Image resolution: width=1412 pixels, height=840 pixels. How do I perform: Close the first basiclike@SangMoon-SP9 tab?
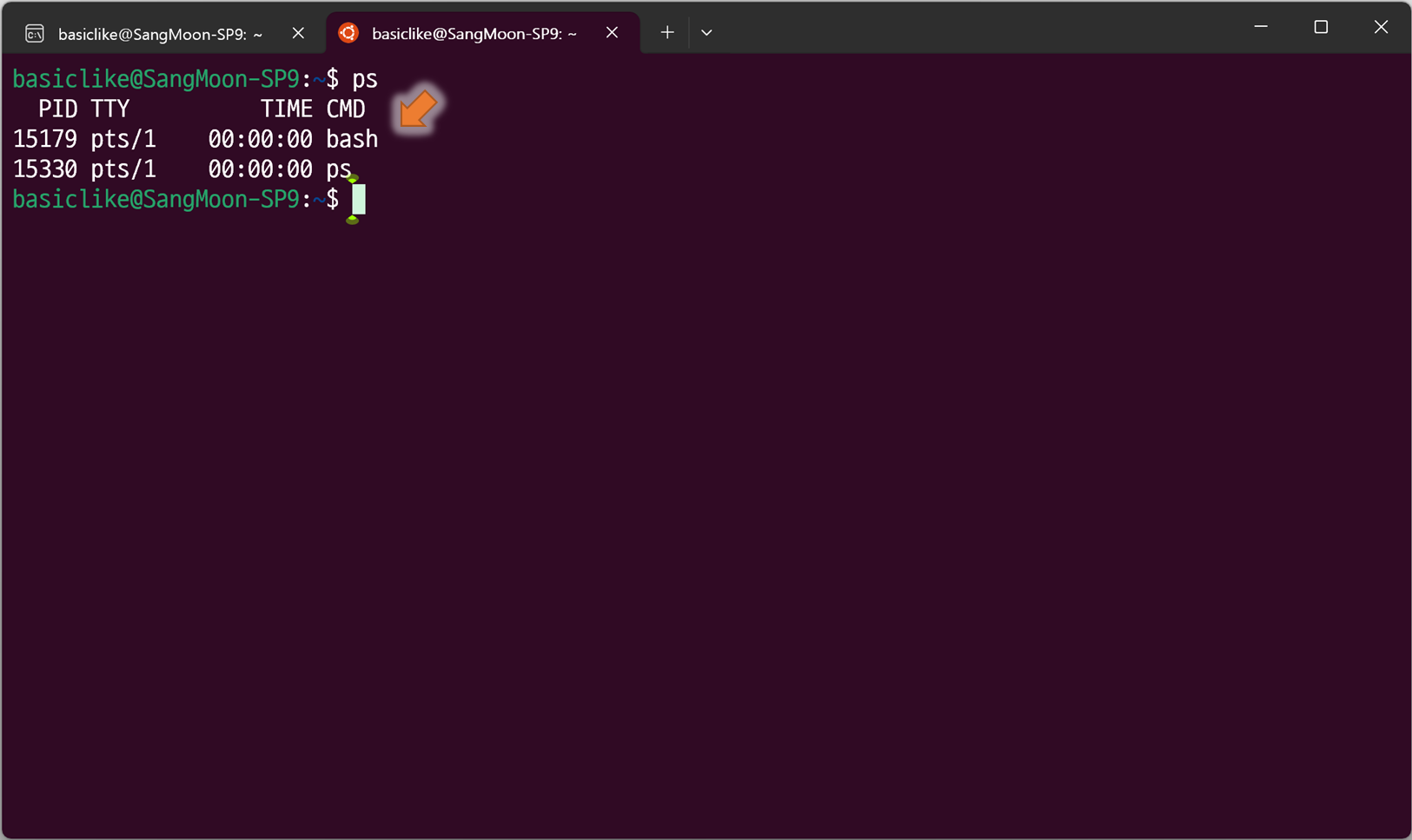298,33
